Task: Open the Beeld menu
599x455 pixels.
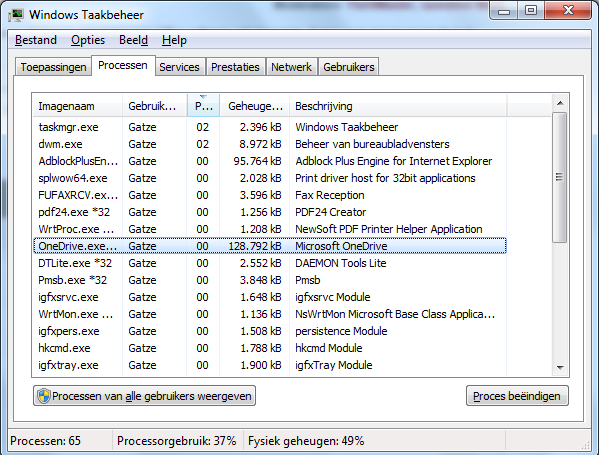Action: click(x=133, y=40)
